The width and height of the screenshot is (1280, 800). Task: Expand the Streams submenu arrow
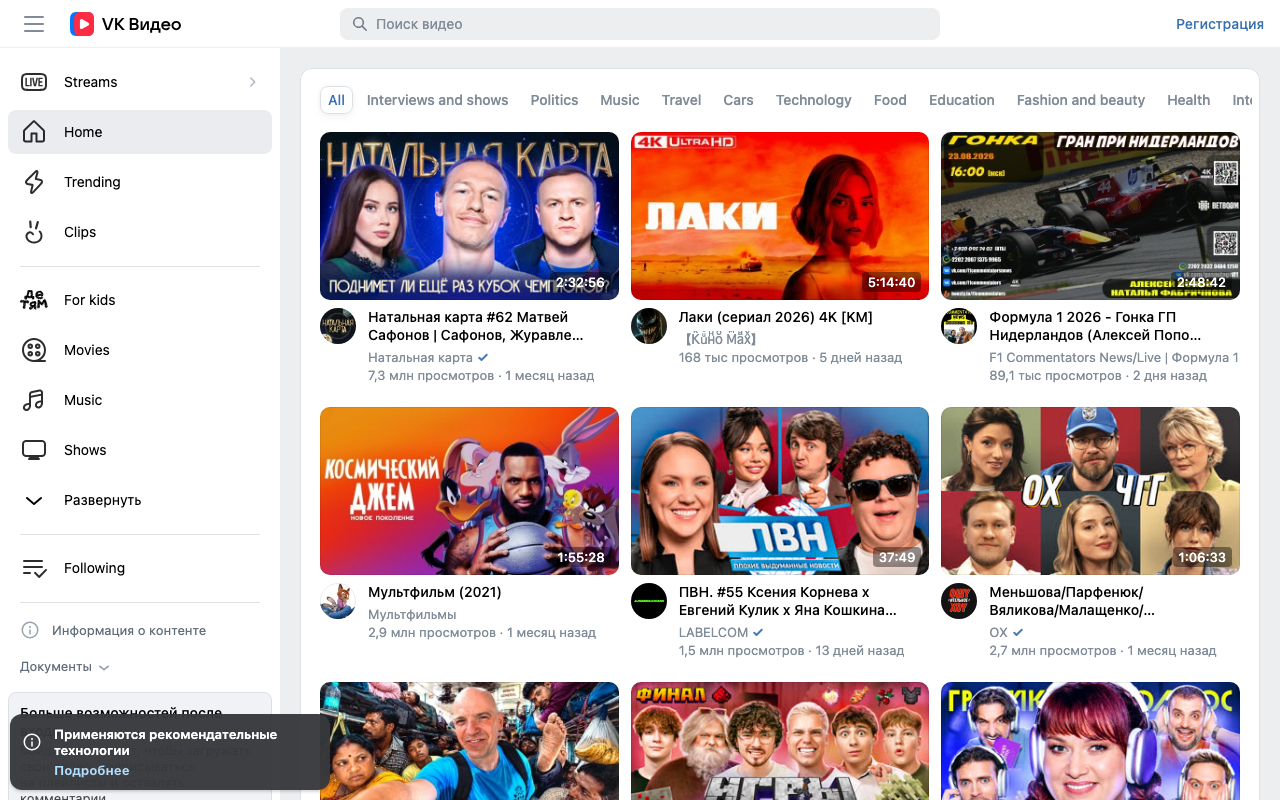(x=252, y=82)
